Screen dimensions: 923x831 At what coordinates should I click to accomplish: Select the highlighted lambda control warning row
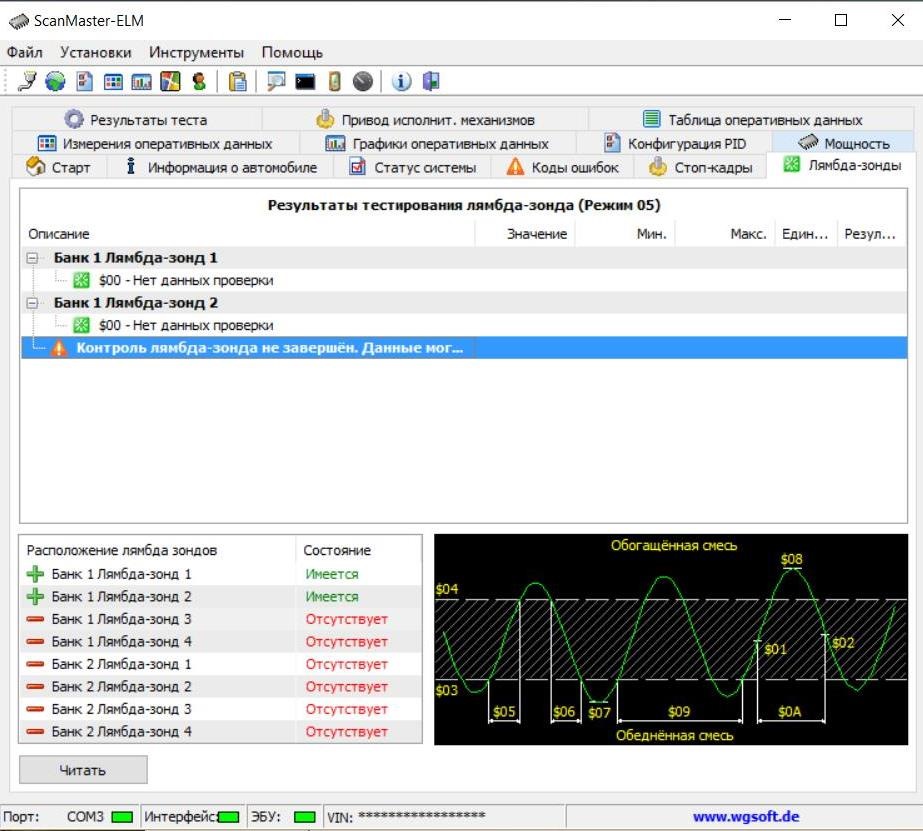270,348
